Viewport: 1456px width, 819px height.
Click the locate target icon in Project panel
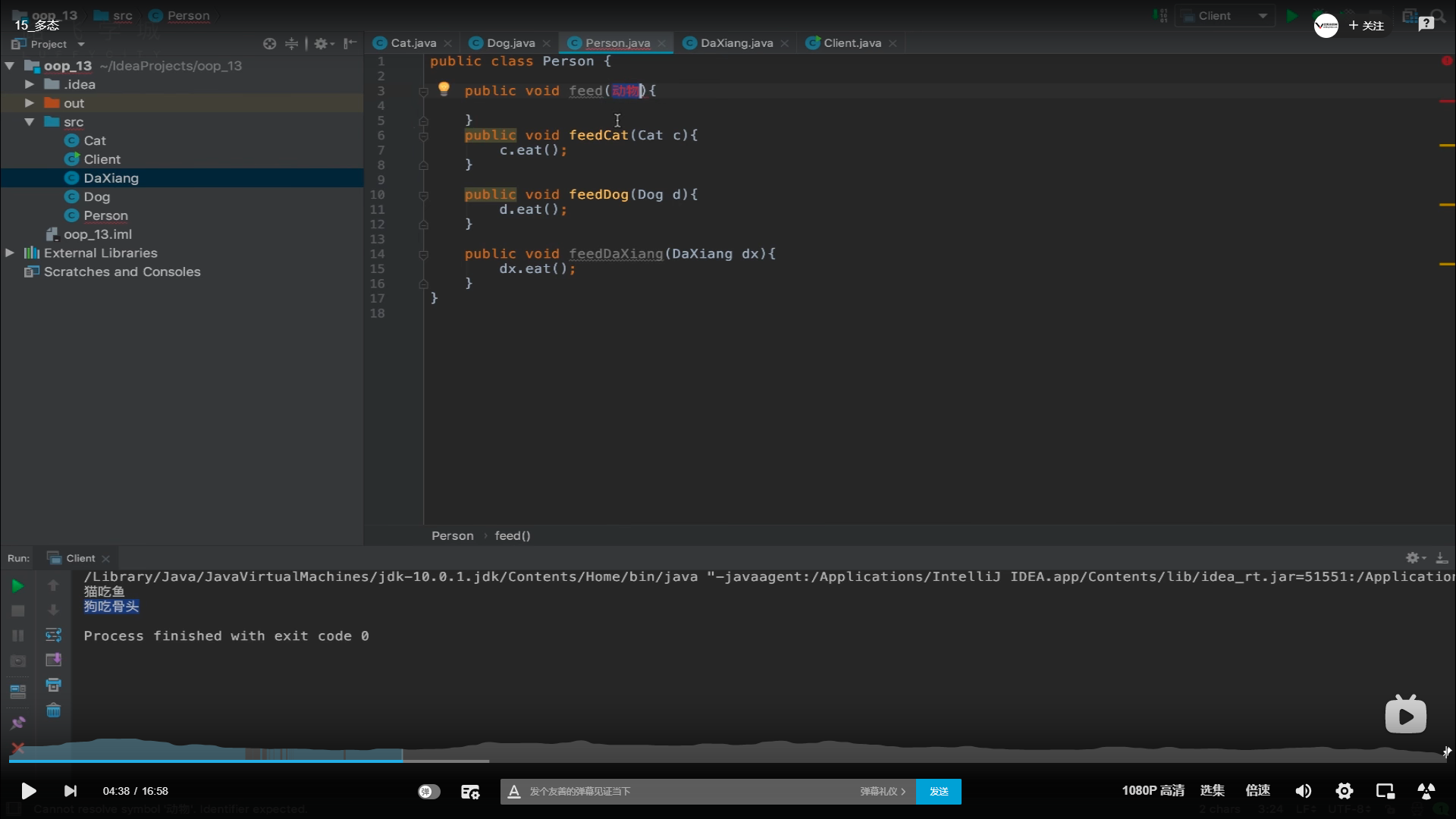point(269,44)
